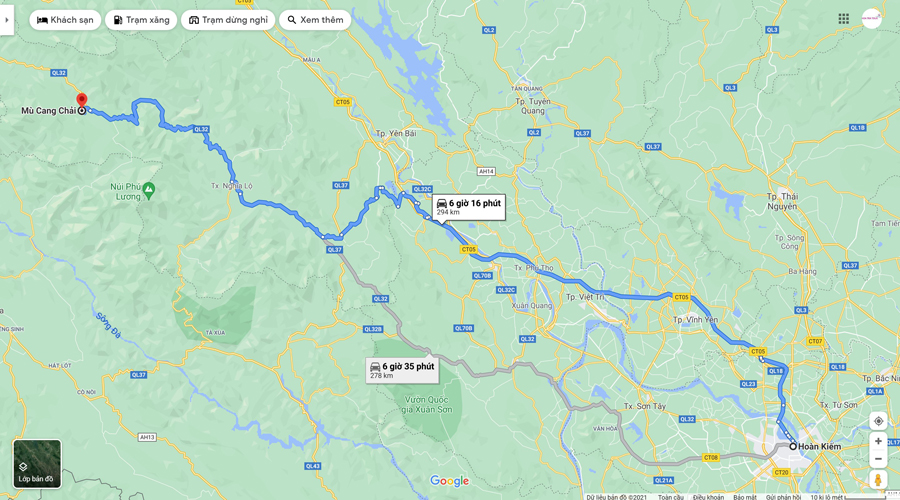The image size is (900, 500).
Task: Select the Trạm xăng gas station chip
Action: coord(141,20)
